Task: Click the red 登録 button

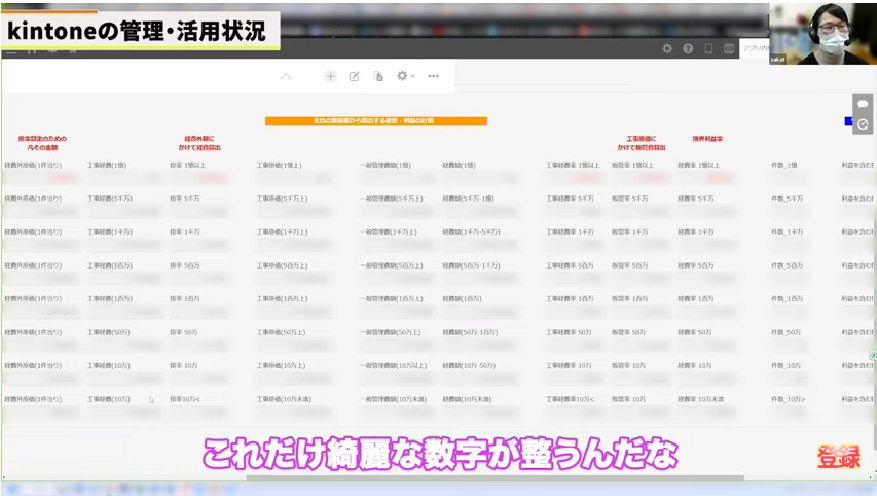Action: pos(838,458)
